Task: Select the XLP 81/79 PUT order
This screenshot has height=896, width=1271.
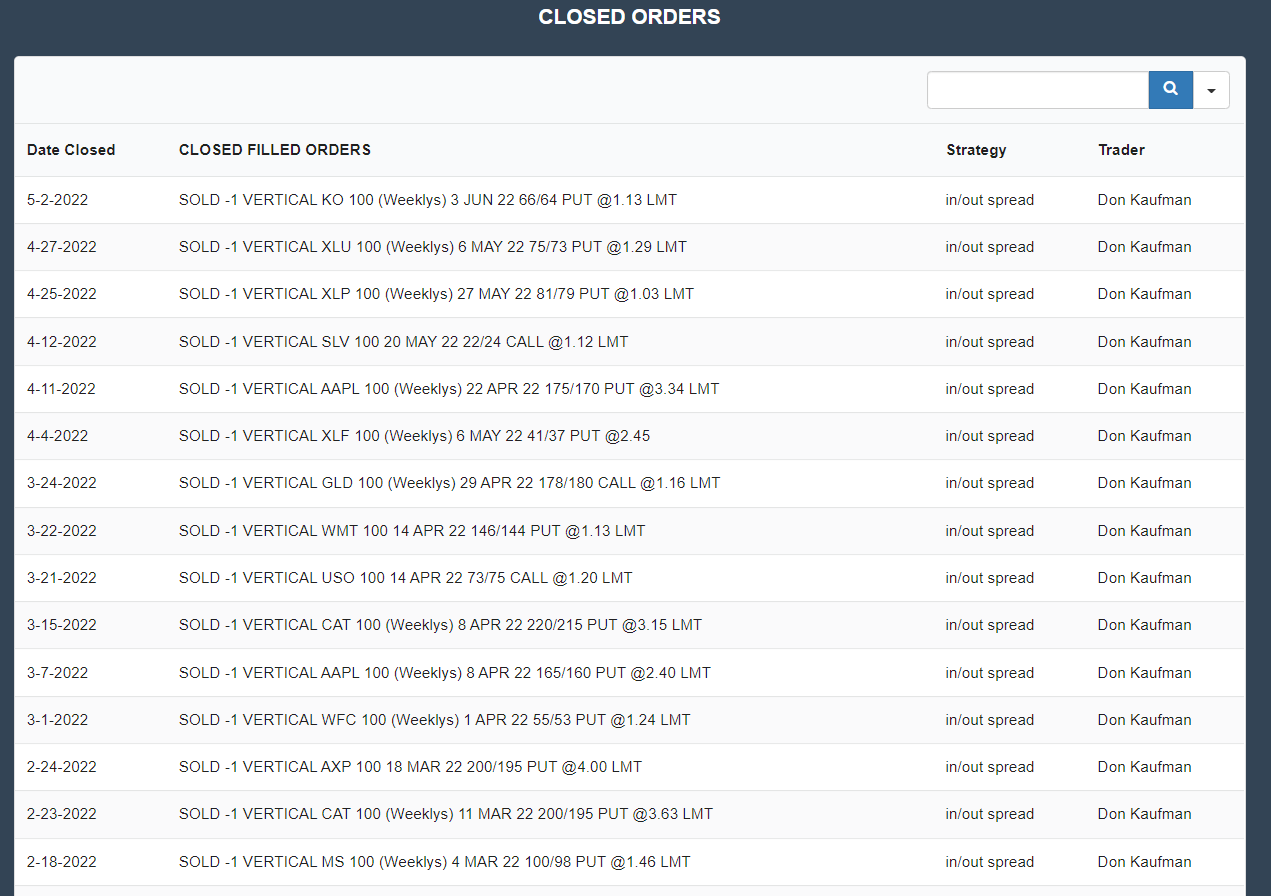Action: click(x=436, y=294)
